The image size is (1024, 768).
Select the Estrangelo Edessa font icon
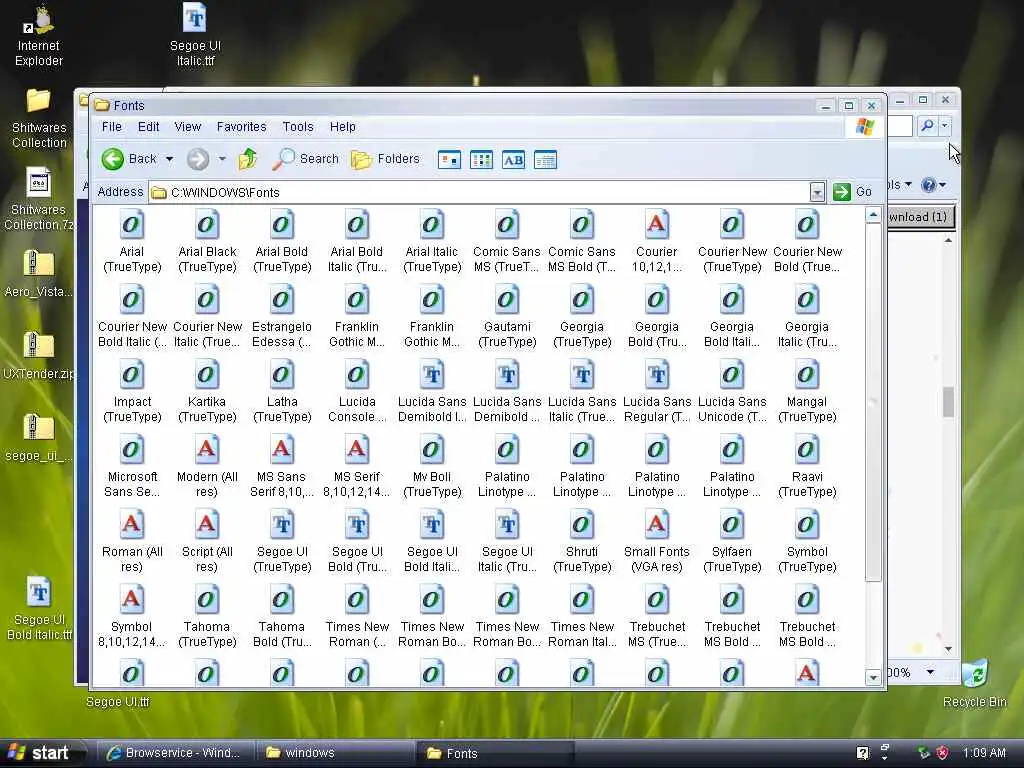pyautogui.click(x=281, y=300)
